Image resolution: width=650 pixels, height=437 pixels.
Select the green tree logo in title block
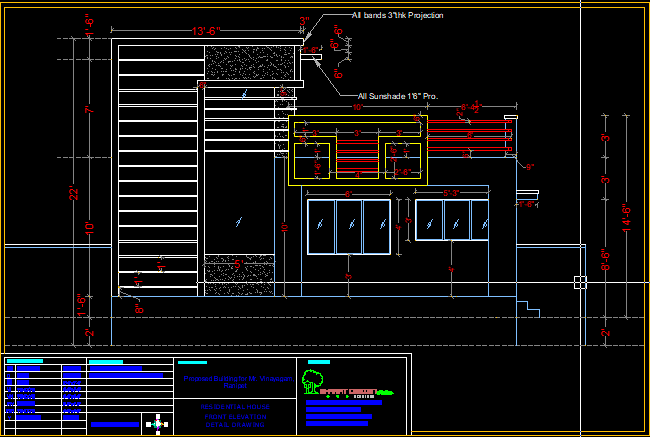312,381
